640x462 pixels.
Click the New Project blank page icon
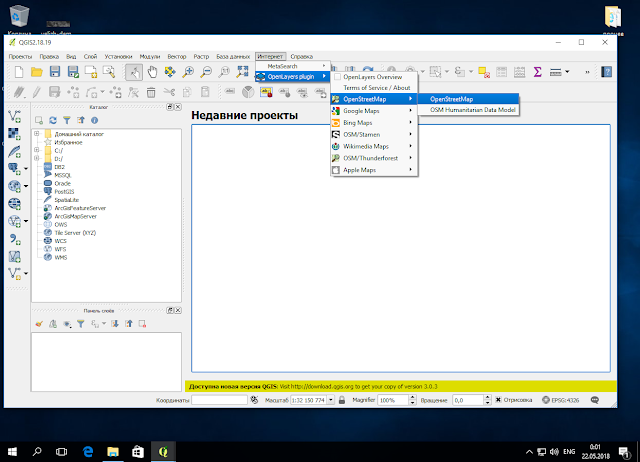pyautogui.click(x=19, y=72)
